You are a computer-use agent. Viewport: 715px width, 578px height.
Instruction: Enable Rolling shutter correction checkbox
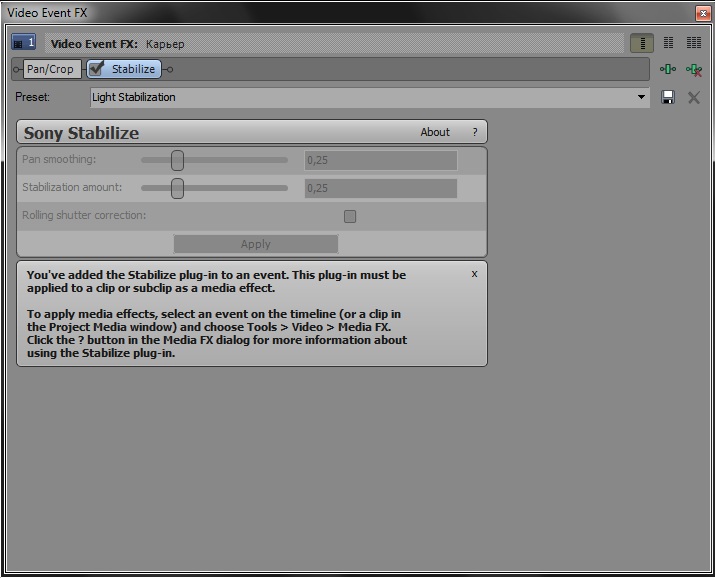pos(350,216)
